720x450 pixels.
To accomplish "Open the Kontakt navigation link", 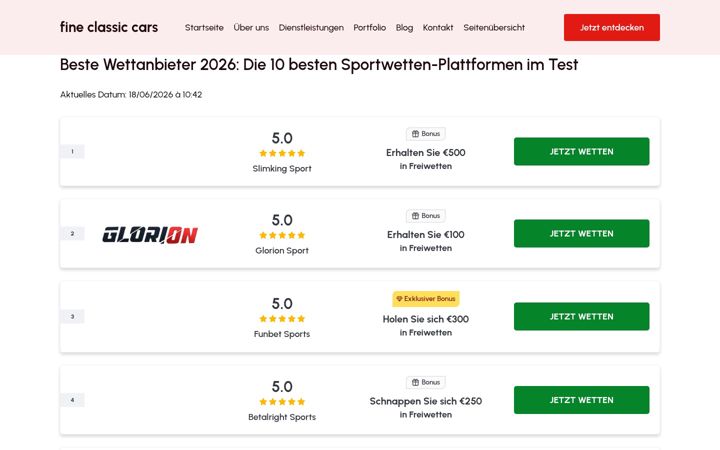I will click(x=438, y=28).
